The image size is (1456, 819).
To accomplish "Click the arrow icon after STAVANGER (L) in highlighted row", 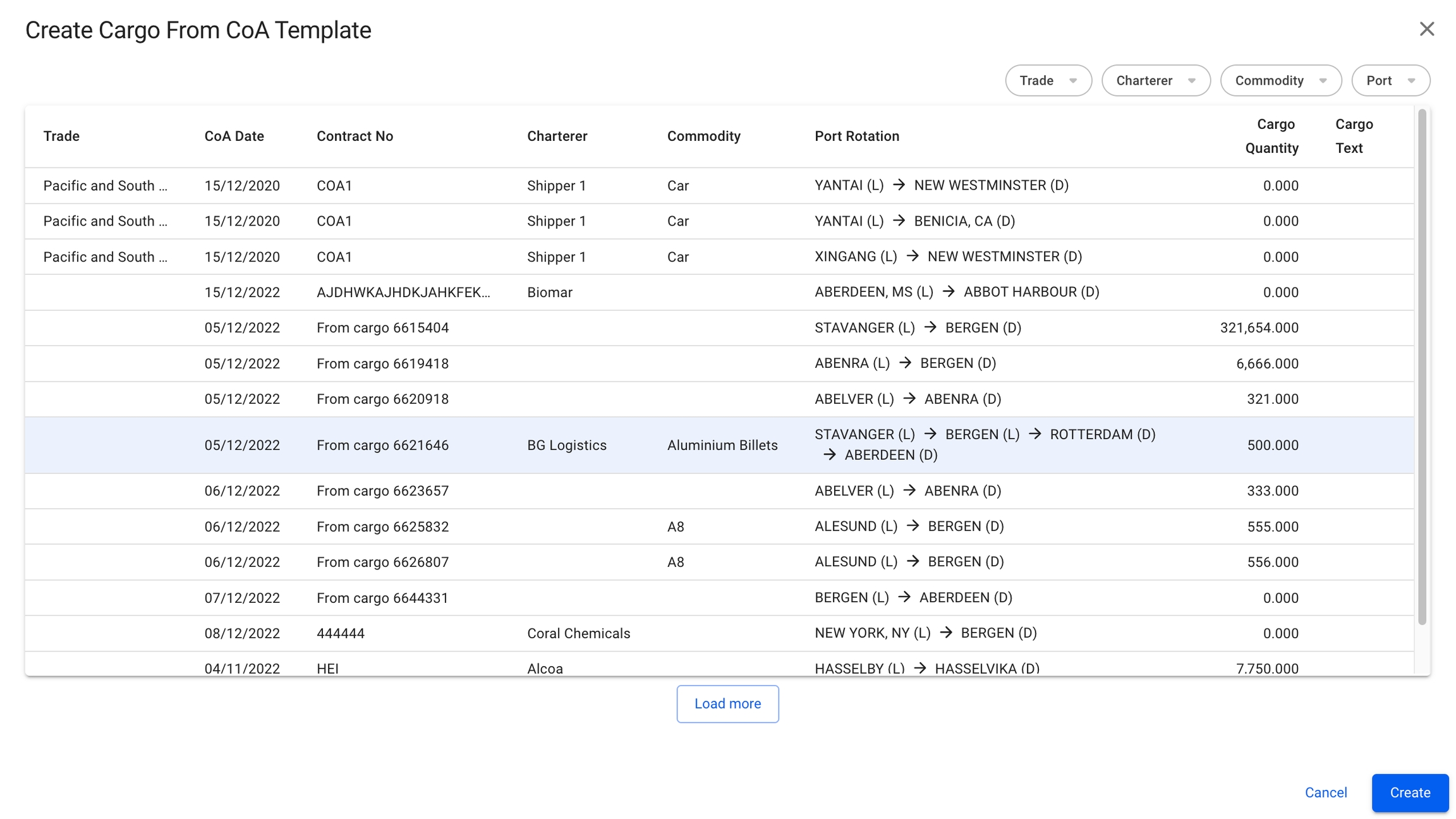I will [x=930, y=434].
